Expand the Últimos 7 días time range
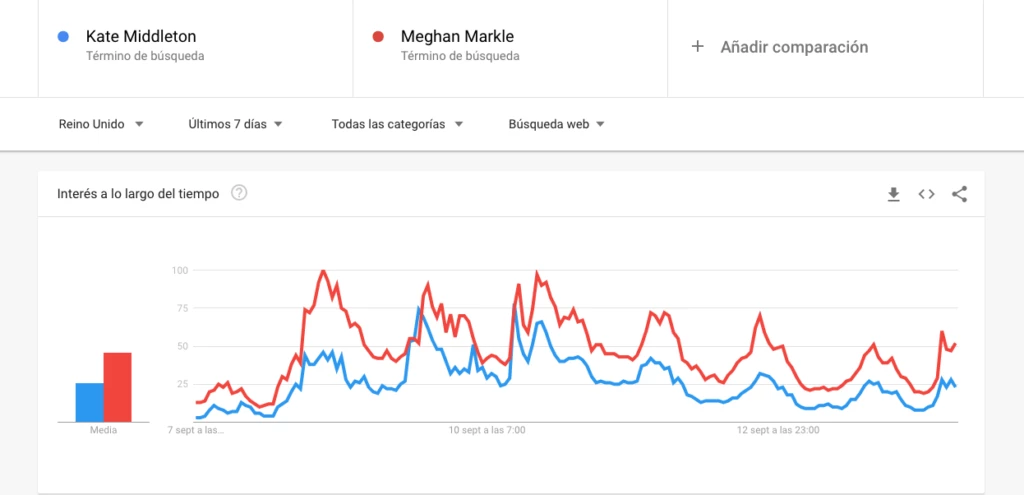Viewport: 1024px width, 495px height. pyautogui.click(x=235, y=125)
